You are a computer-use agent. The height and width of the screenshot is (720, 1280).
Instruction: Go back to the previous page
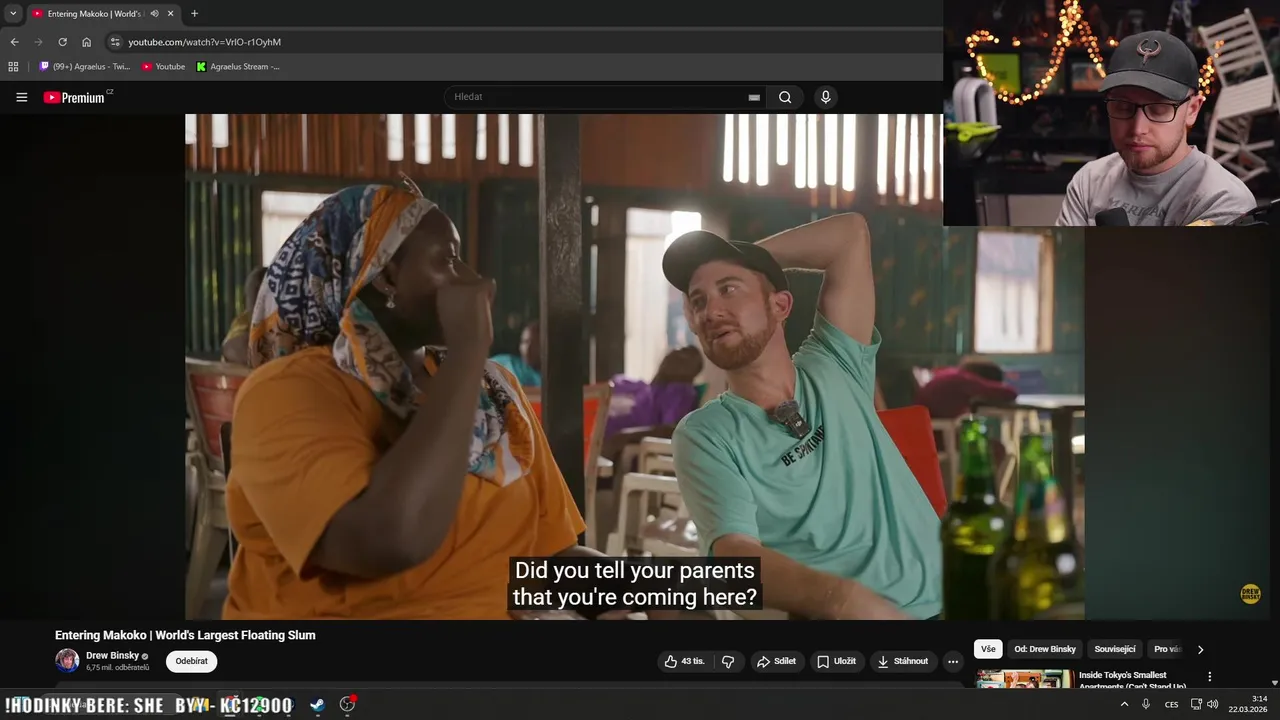click(x=14, y=42)
